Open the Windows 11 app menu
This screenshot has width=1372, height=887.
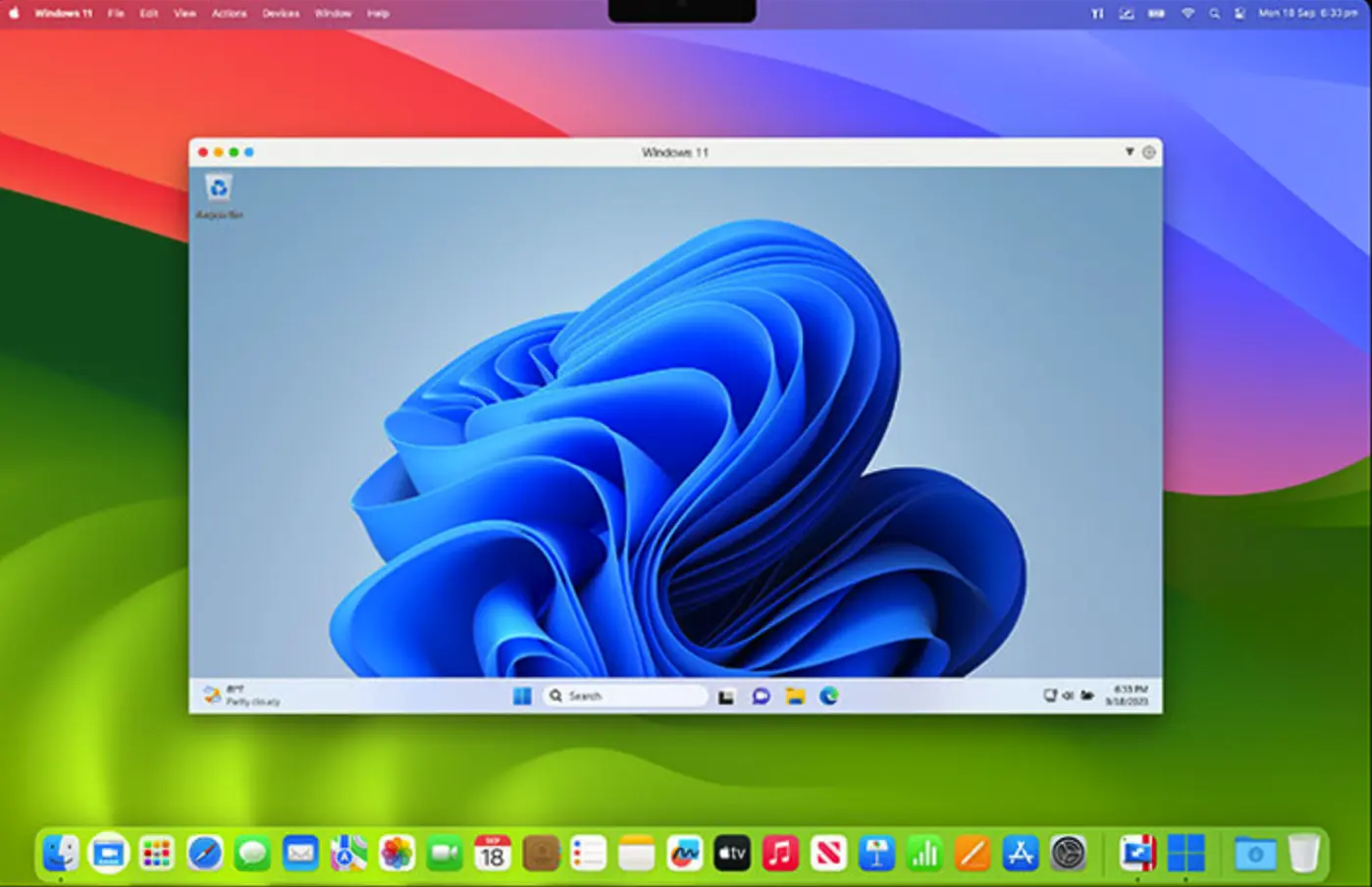tap(63, 14)
